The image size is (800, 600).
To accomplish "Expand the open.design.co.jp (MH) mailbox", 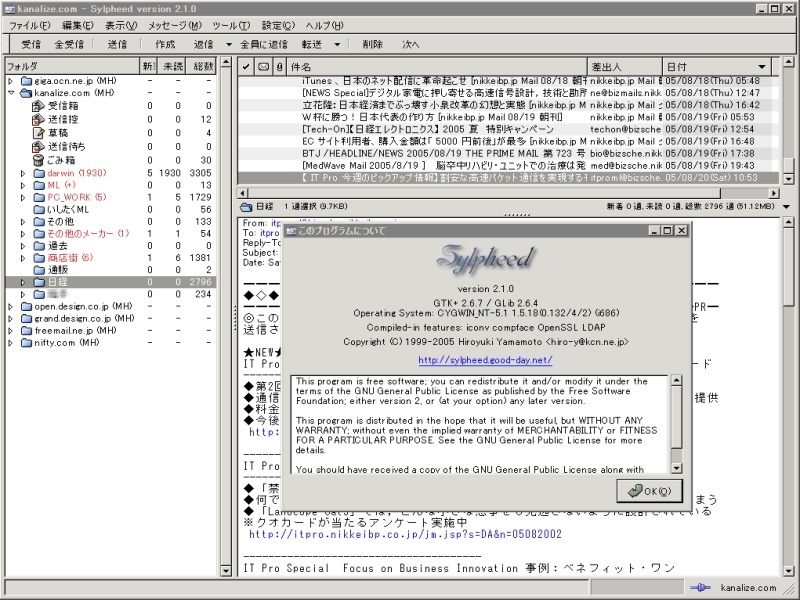I will click(x=11, y=307).
